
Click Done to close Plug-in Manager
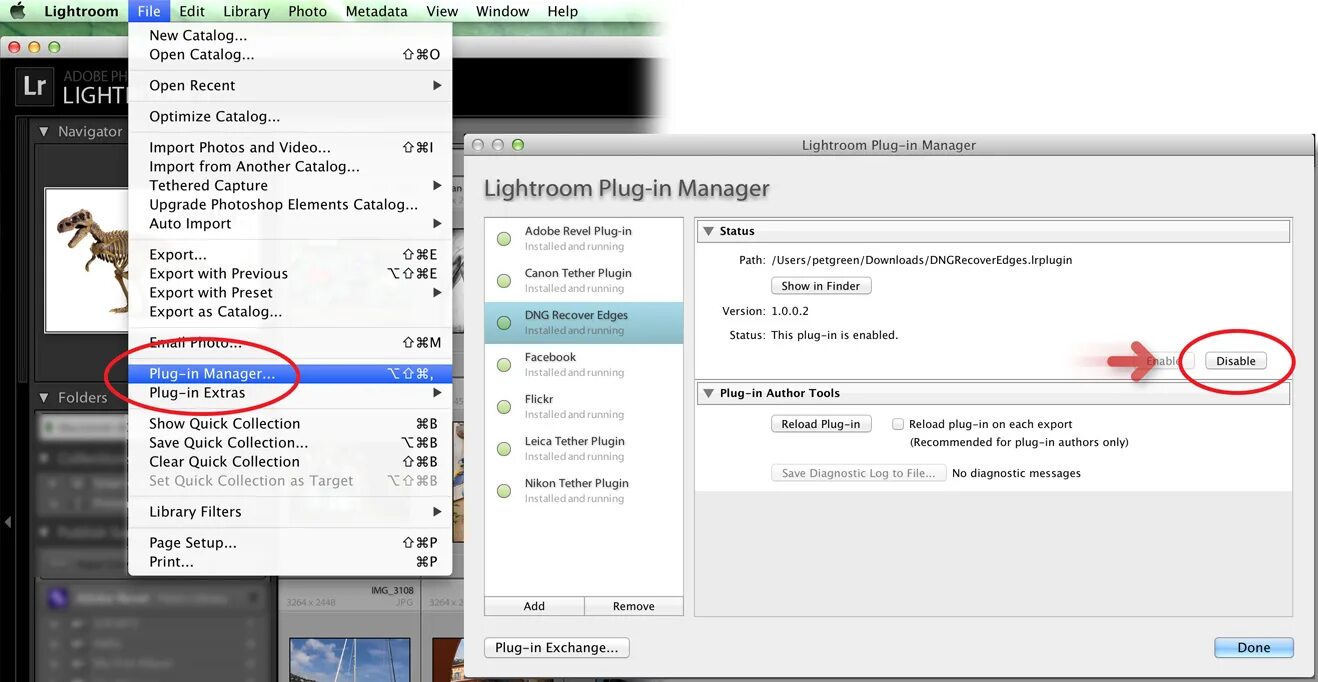(1254, 647)
